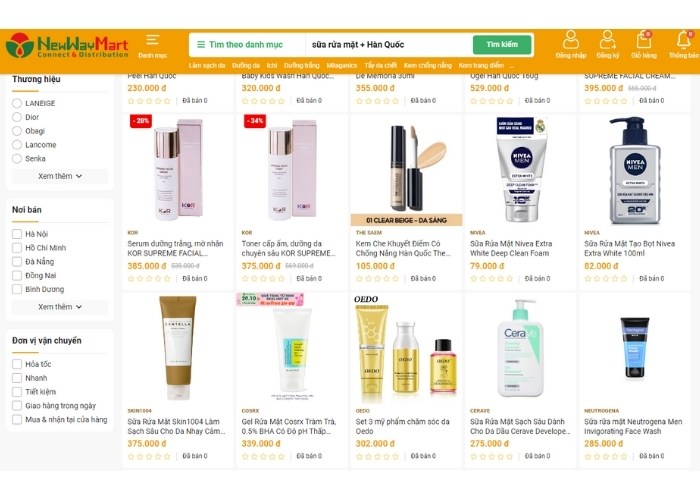Click the Đăng ký add-user icon
The width and height of the screenshot is (700, 500).
(x=607, y=40)
